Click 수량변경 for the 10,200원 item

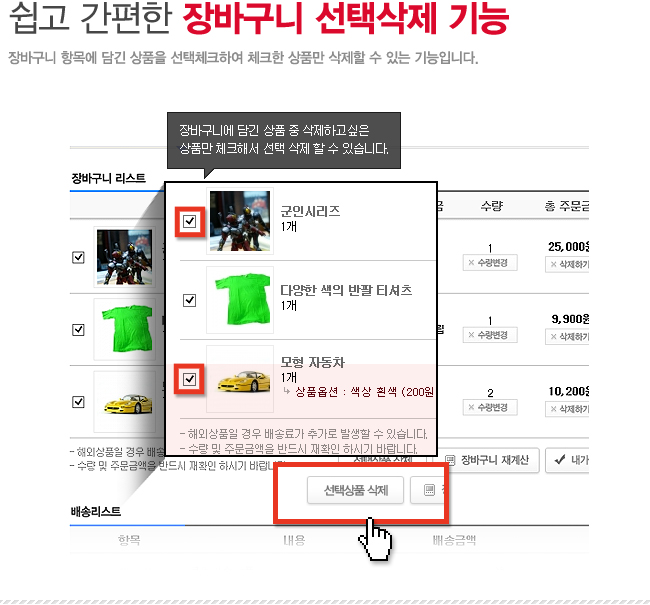tap(490, 408)
